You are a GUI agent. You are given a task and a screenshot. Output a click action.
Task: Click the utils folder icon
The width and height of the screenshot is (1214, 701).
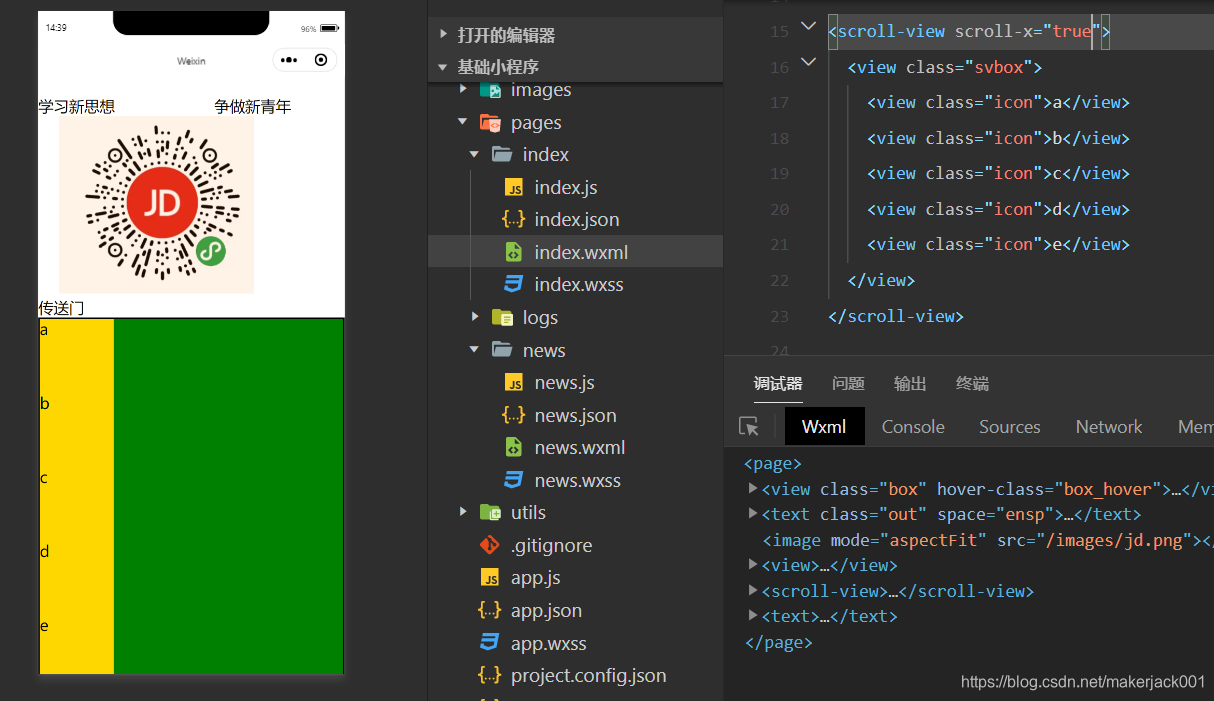(490, 513)
